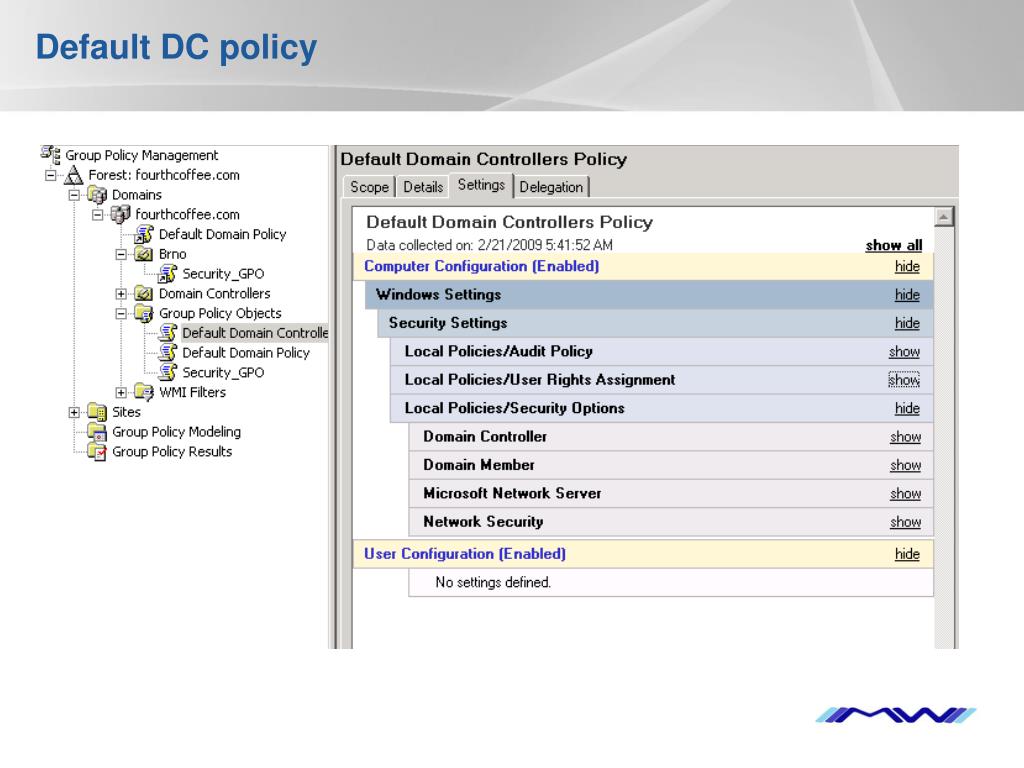The image size is (1024, 768).
Task: Expand the Sites tree node
Action: click(74, 412)
